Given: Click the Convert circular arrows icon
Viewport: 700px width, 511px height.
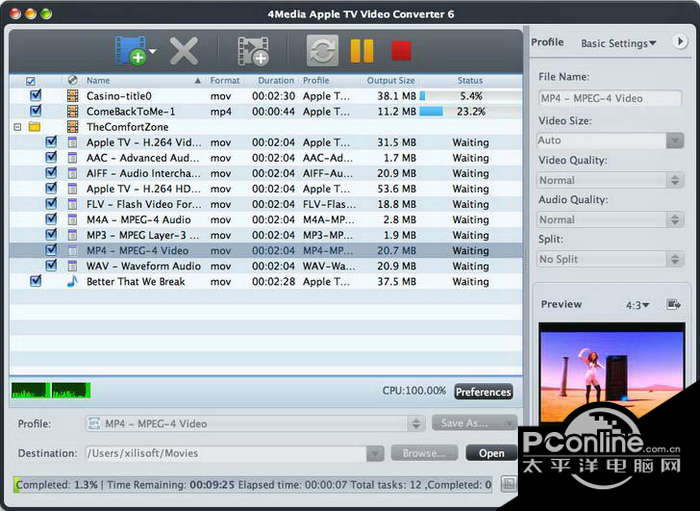Looking at the screenshot, I should (x=322, y=51).
